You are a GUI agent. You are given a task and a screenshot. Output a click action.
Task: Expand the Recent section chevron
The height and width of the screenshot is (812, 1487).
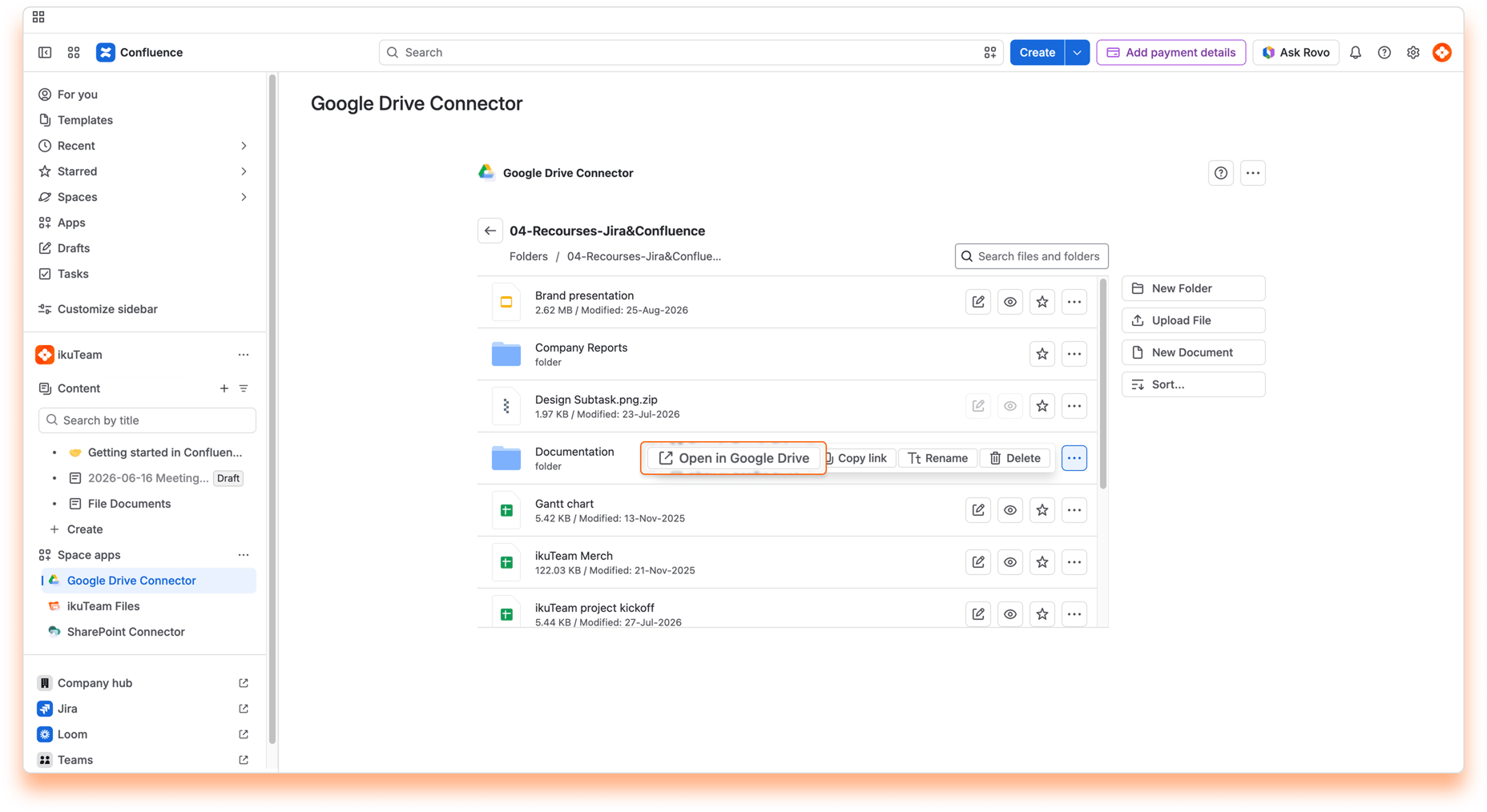coord(244,146)
